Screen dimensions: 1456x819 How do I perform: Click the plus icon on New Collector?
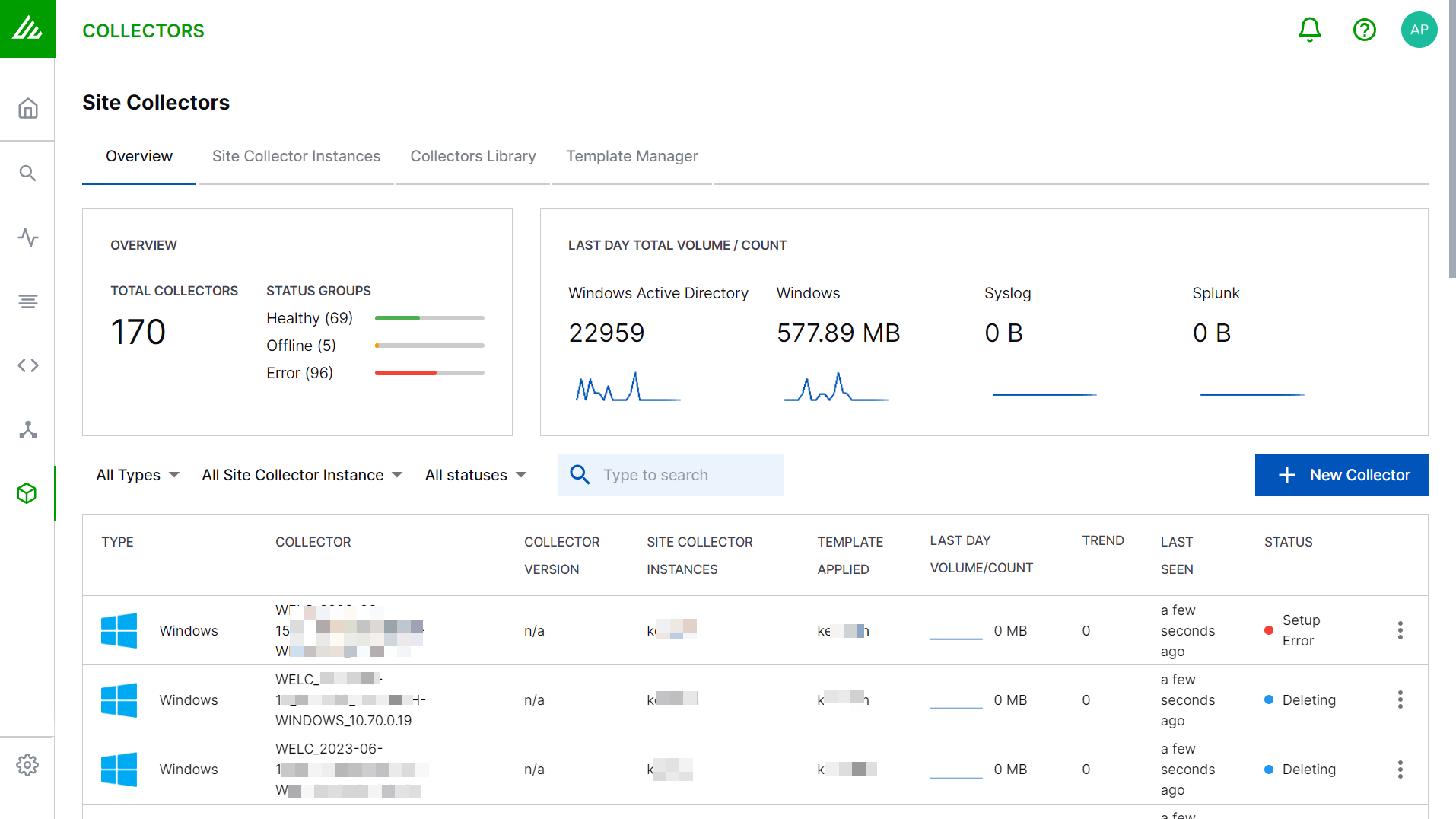click(x=1286, y=475)
